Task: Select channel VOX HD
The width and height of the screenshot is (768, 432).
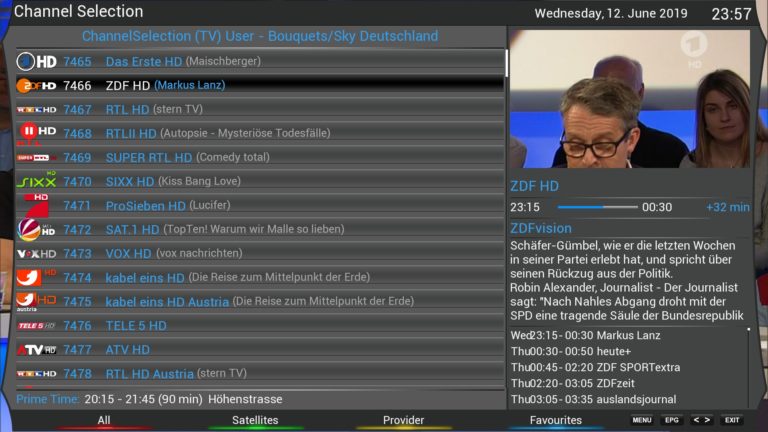Action: point(260,253)
